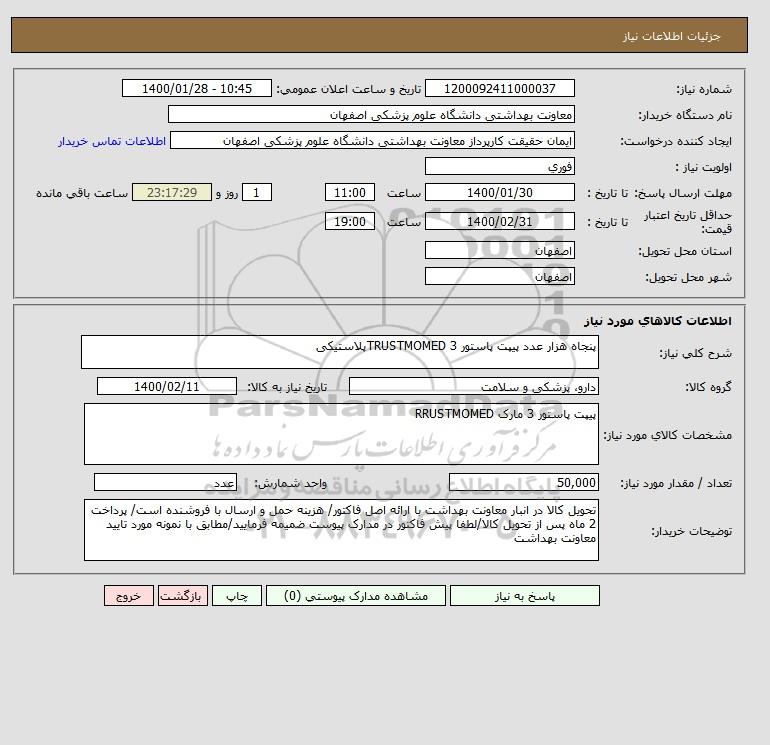Click the remaining days field showing 1
Screen dimensions: 770x745
(x=256, y=193)
